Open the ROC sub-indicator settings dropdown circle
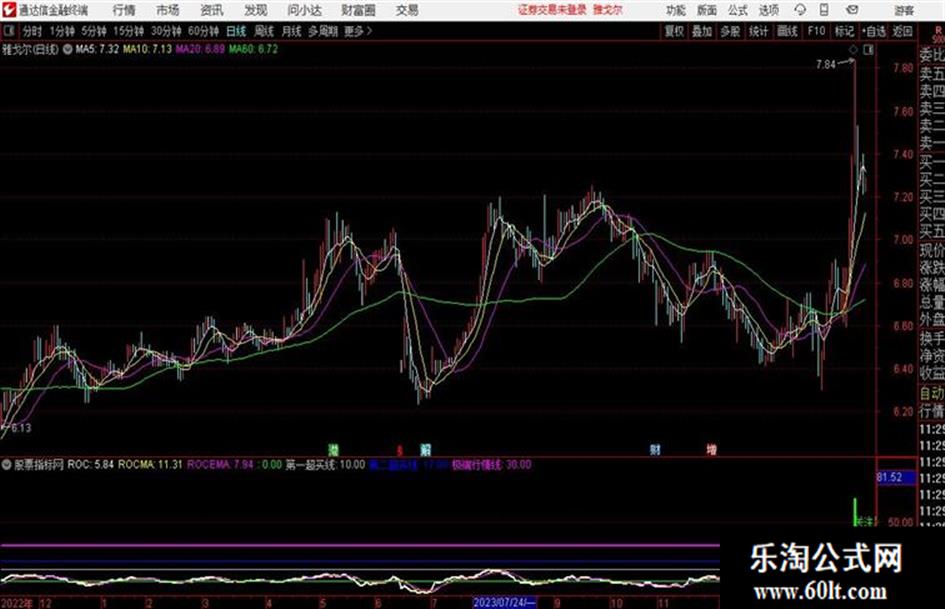Image resolution: width=945 pixels, height=609 pixels. [x=7, y=465]
